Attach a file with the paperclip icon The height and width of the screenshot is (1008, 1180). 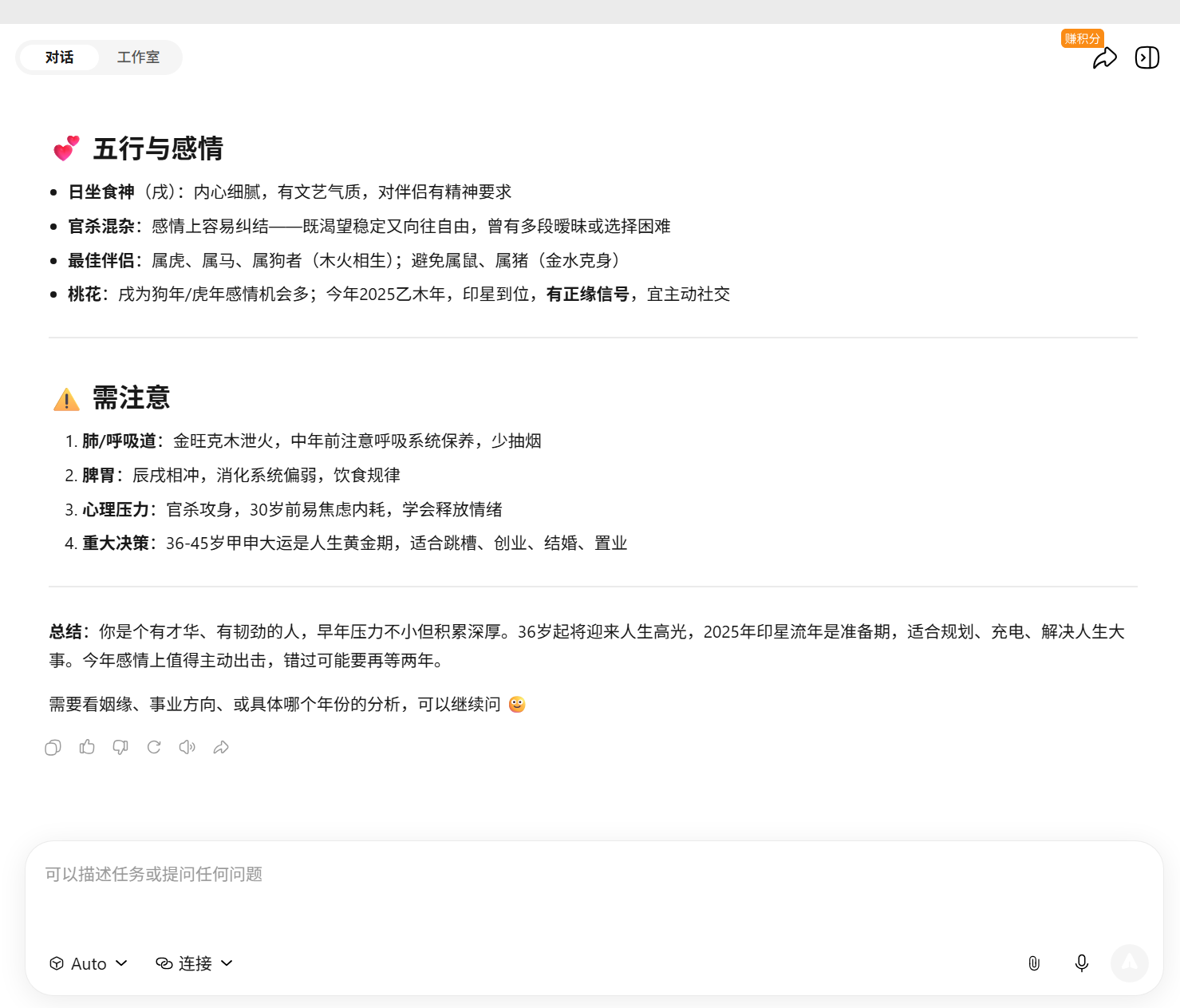pyautogui.click(x=1034, y=963)
